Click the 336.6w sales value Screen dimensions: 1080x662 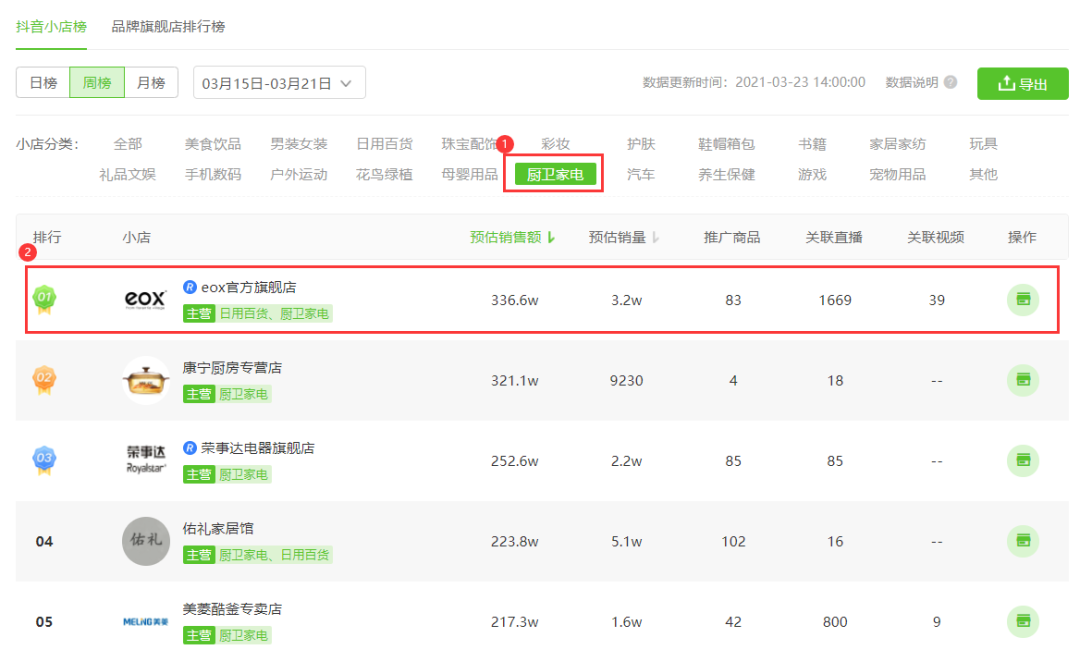(515, 300)
